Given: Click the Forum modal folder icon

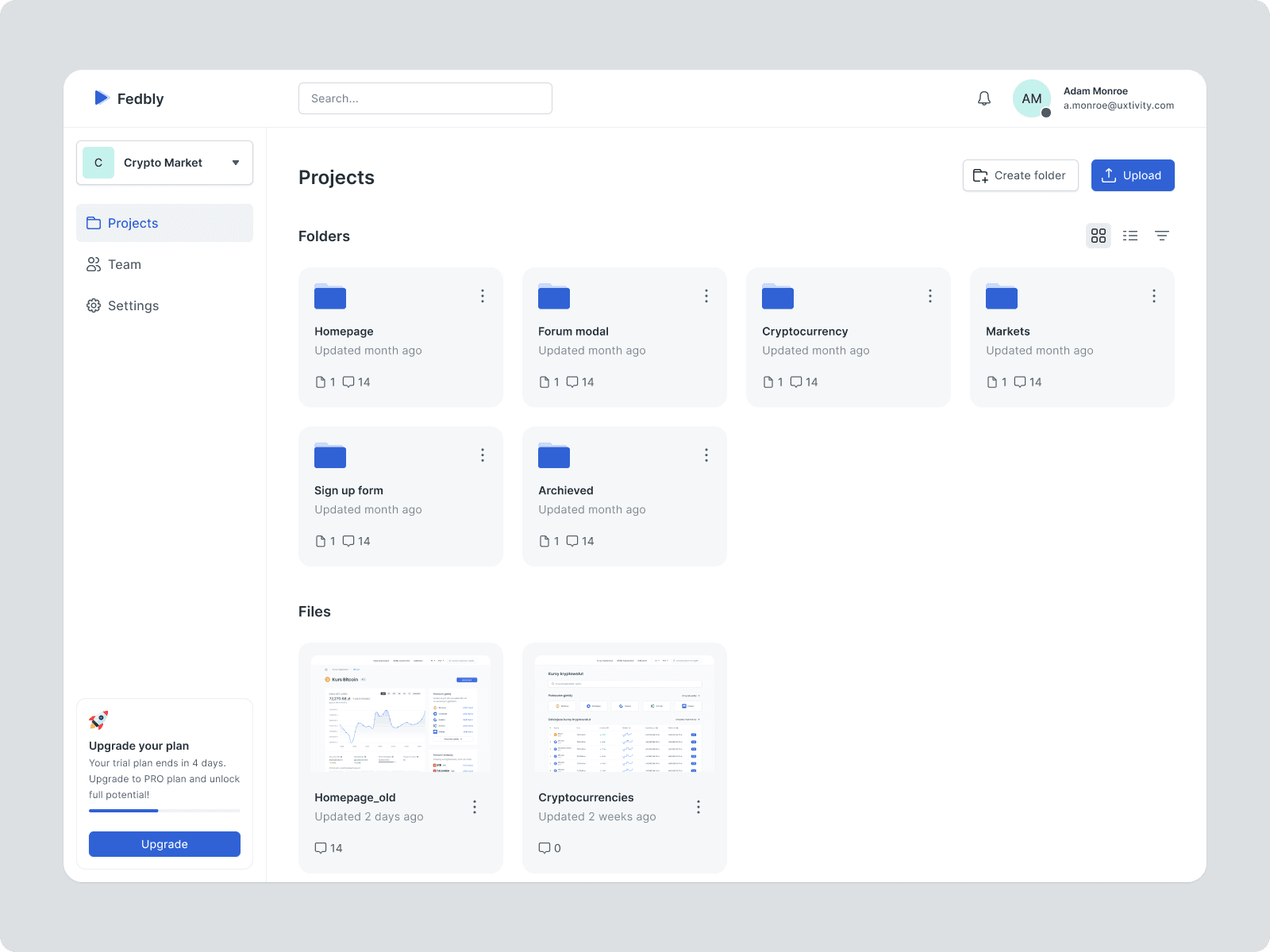Looking at the screenshot, I should [x=554, y=296].
